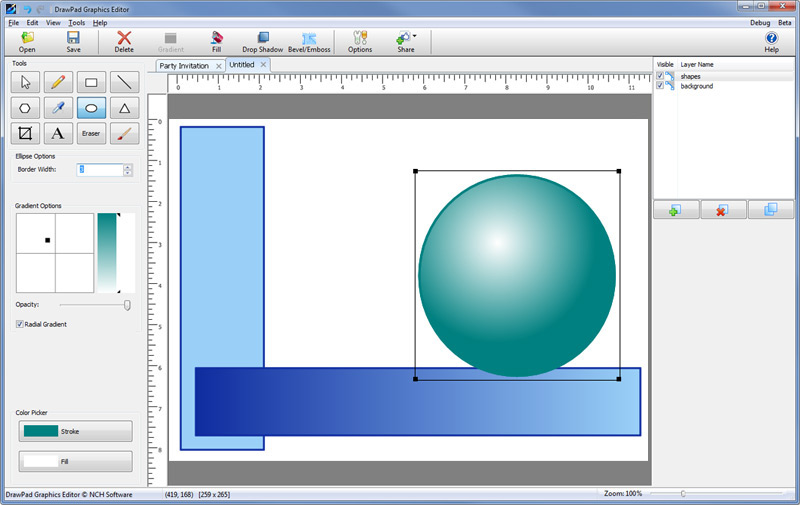The width and height of the screenshot is (800, 505).
Task: Select the Rectangle shape tool
Action: pyautogui.click(x=92, y=82)
